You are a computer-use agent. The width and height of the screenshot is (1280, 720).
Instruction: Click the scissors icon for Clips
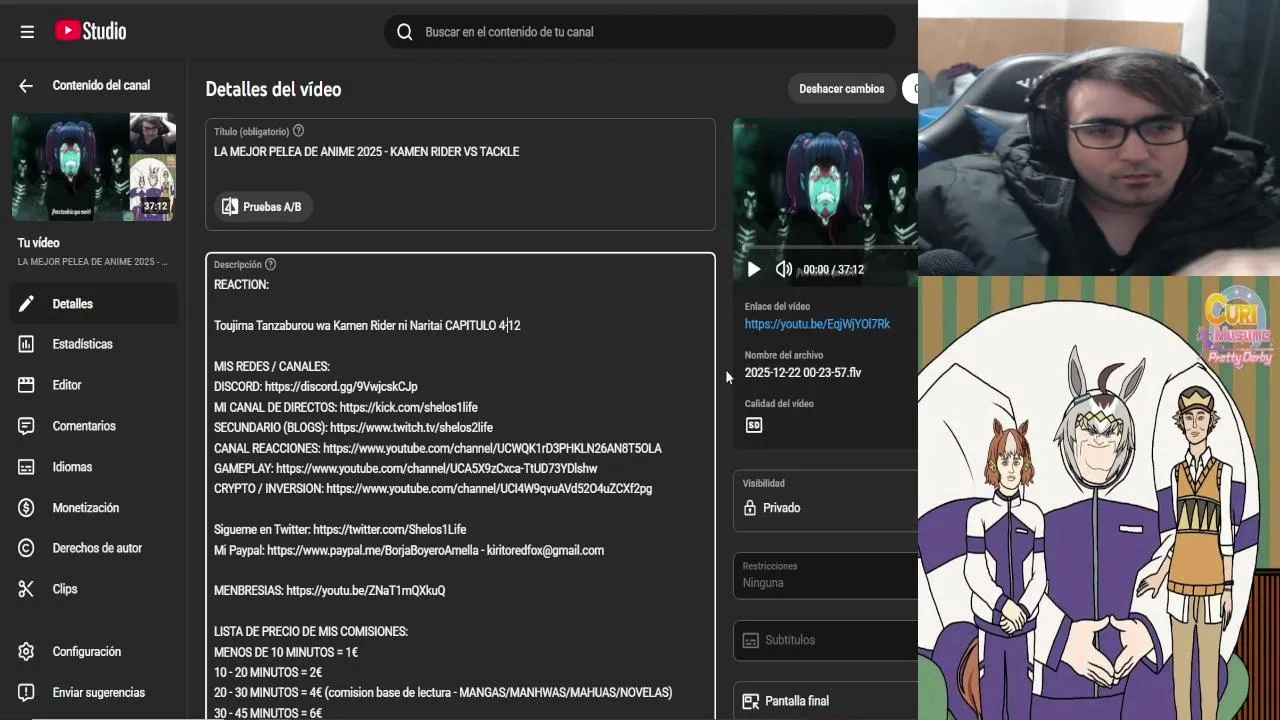(27, 589)
